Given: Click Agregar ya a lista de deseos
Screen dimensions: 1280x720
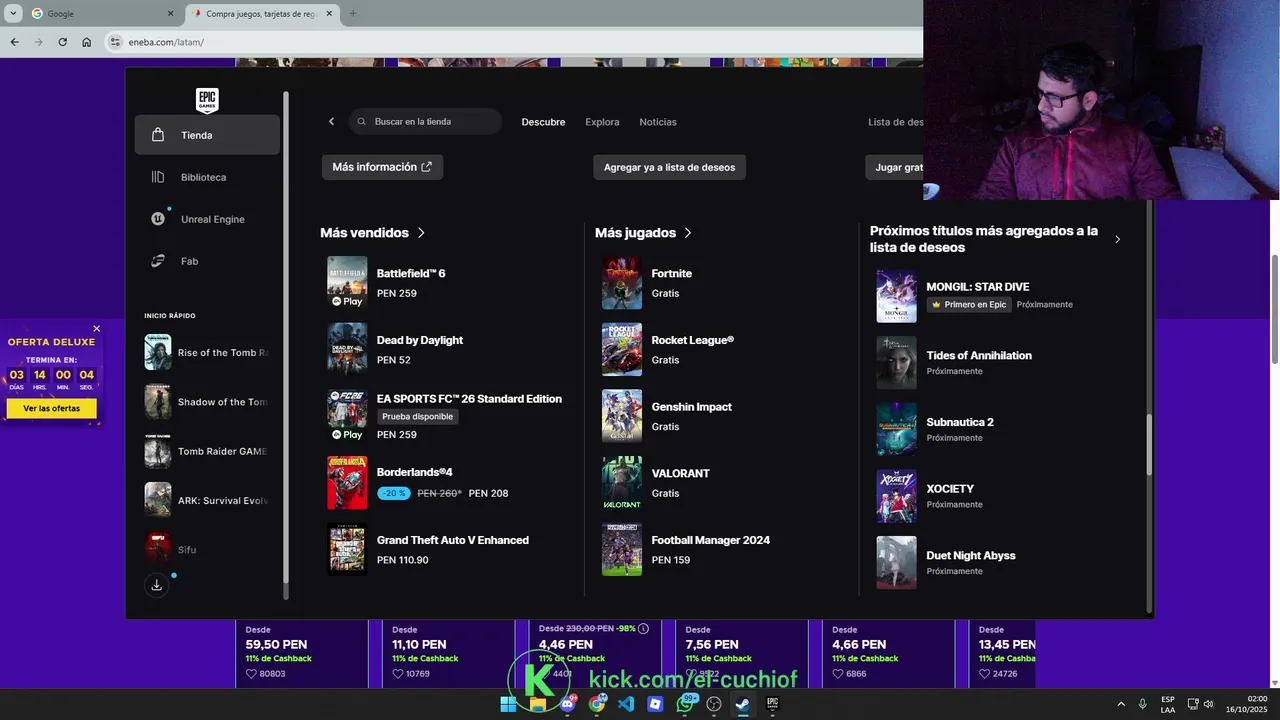Looking at the screenshot, I should point(669,167).
